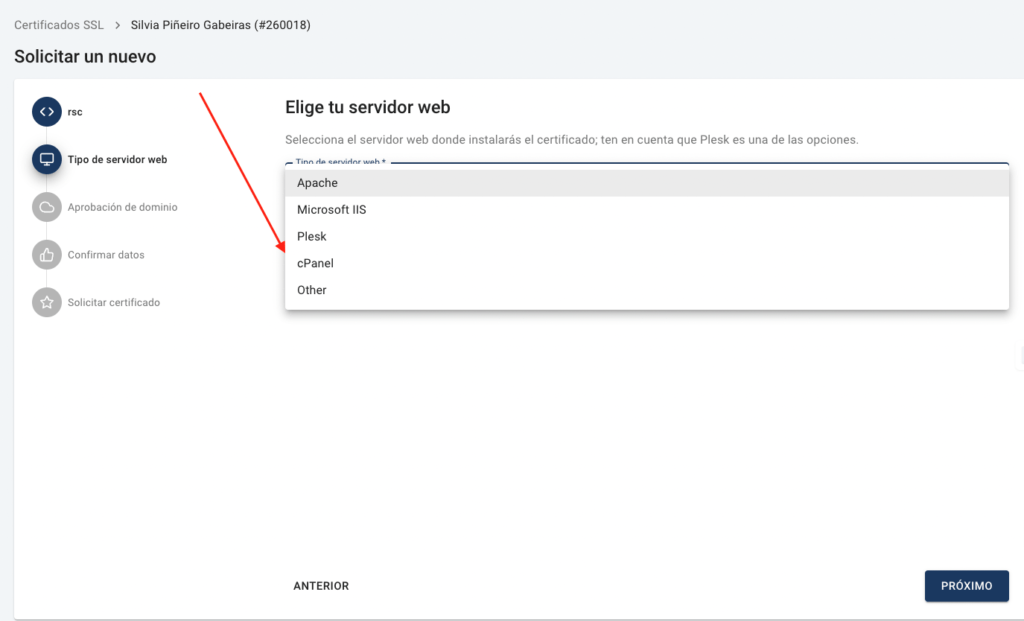
Task: Click the thumbs-up Confirmar datos icon
Action: [46, 255]
